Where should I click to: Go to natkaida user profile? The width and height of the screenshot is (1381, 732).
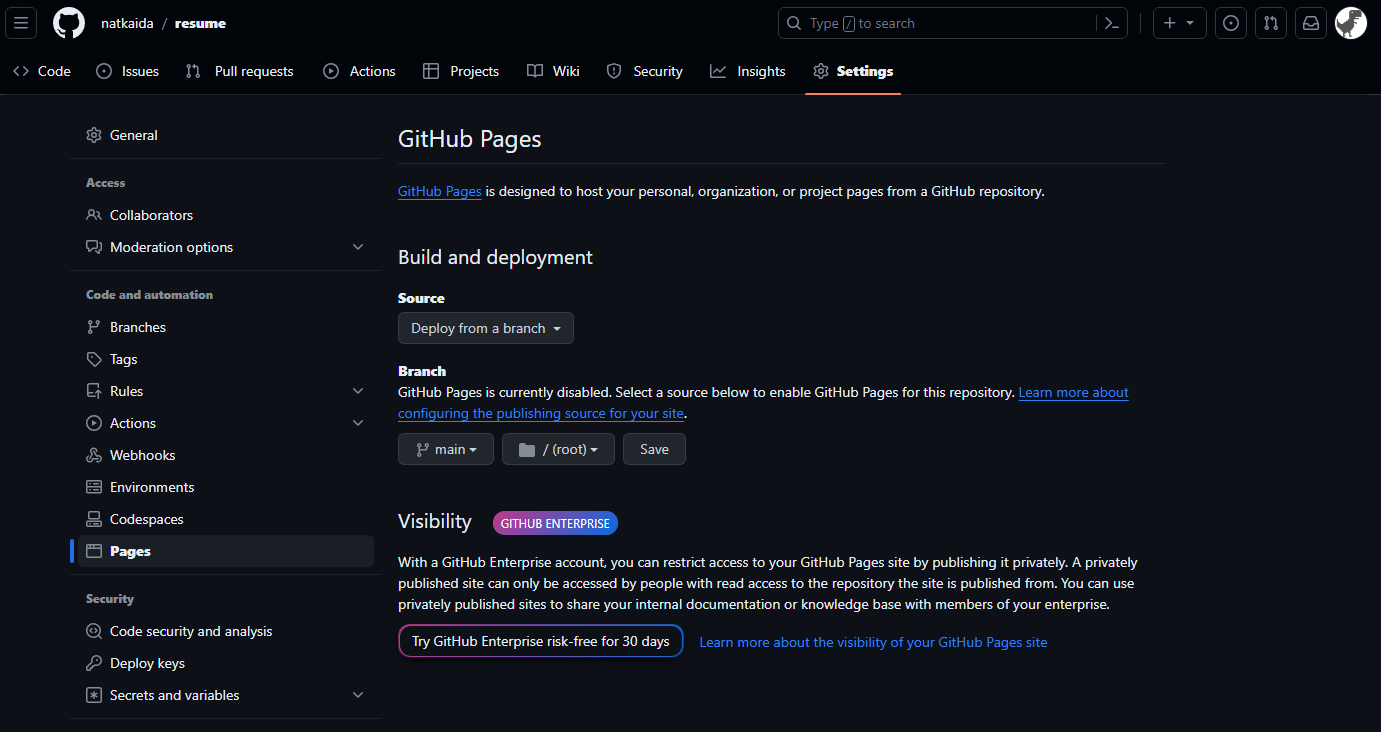[127, 23]
